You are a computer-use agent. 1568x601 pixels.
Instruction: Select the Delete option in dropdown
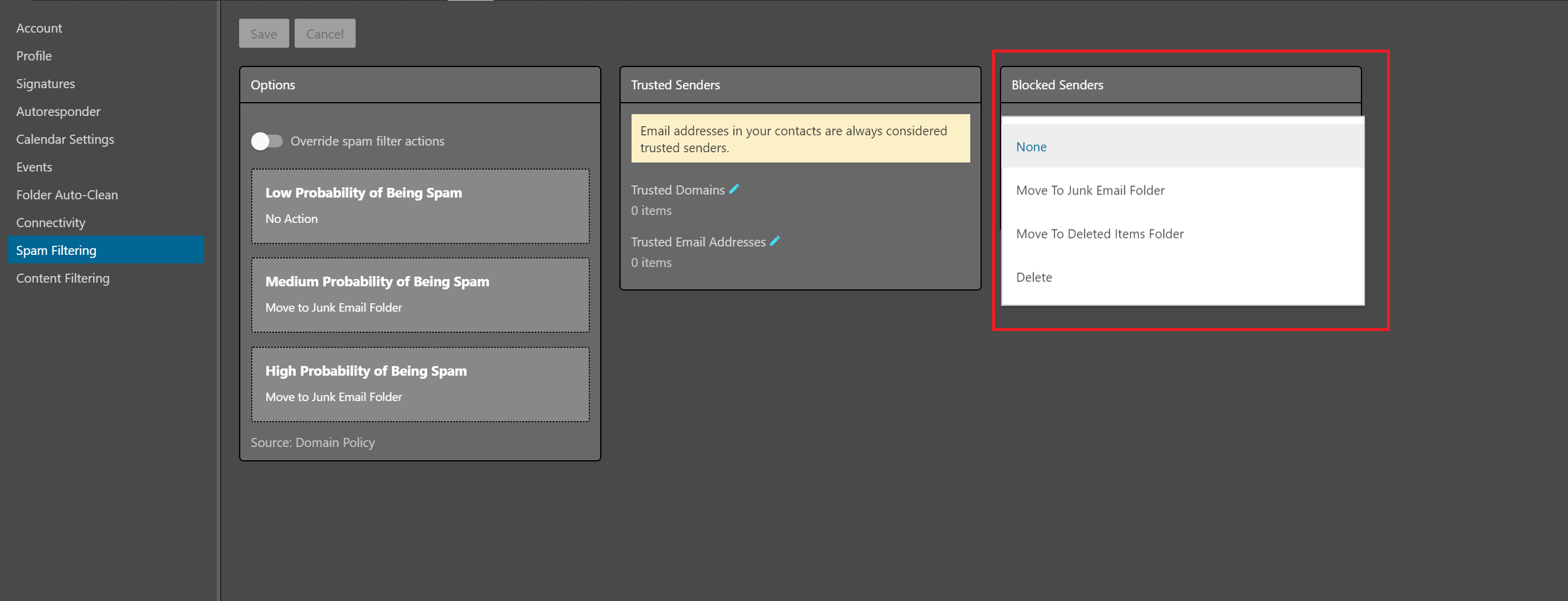(x=1034, y=278)
